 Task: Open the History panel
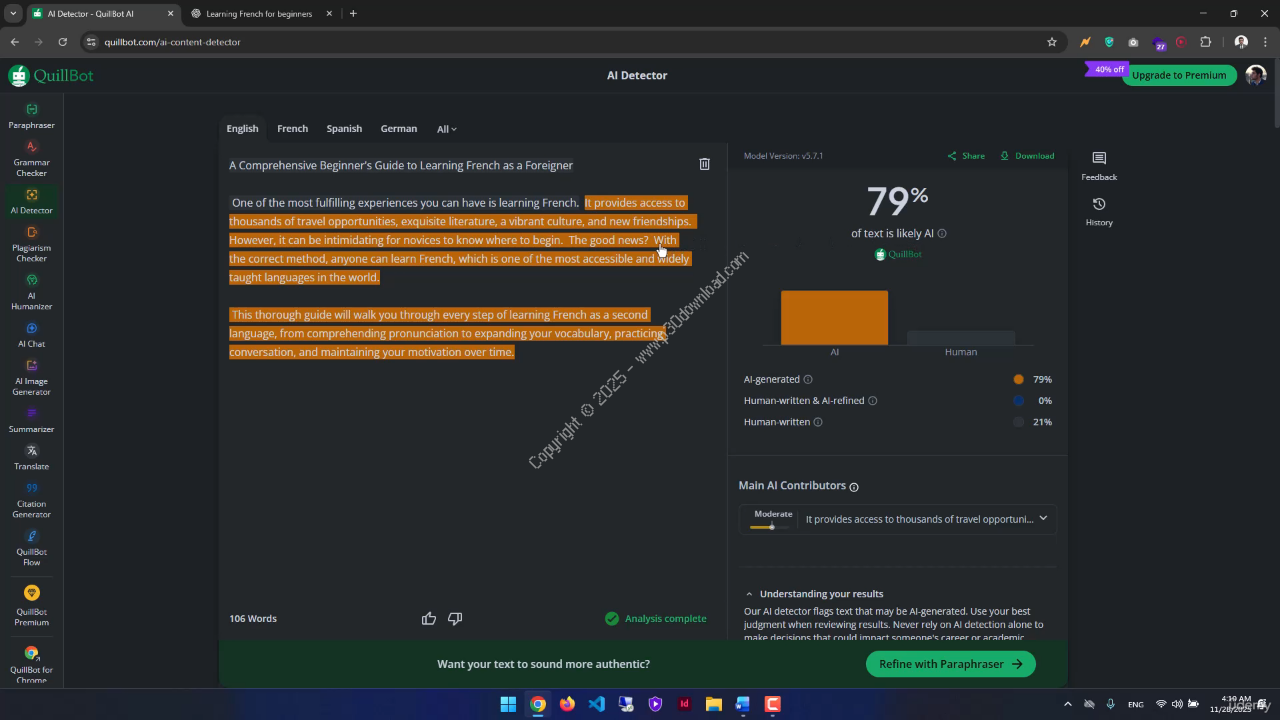pos(1099,211)
